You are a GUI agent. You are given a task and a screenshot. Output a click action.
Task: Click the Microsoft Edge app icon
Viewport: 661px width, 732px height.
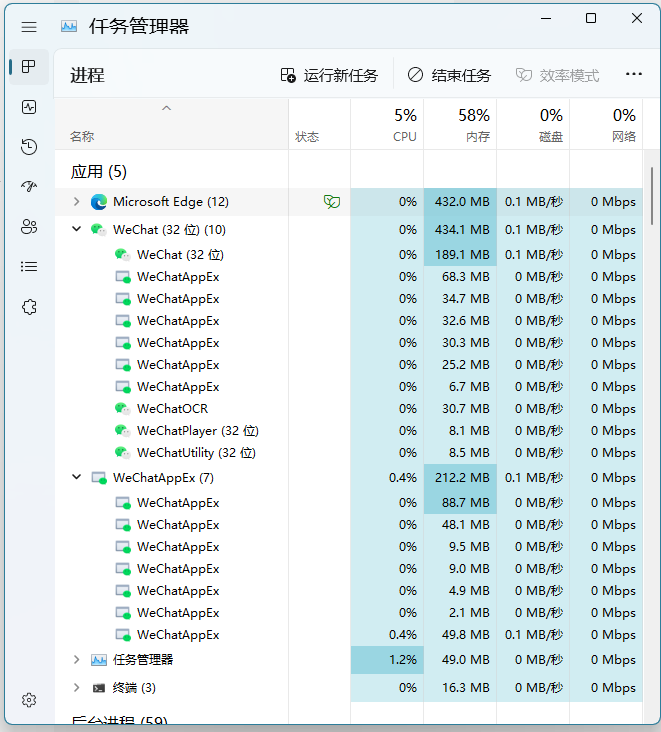click(x=98, y=202)
